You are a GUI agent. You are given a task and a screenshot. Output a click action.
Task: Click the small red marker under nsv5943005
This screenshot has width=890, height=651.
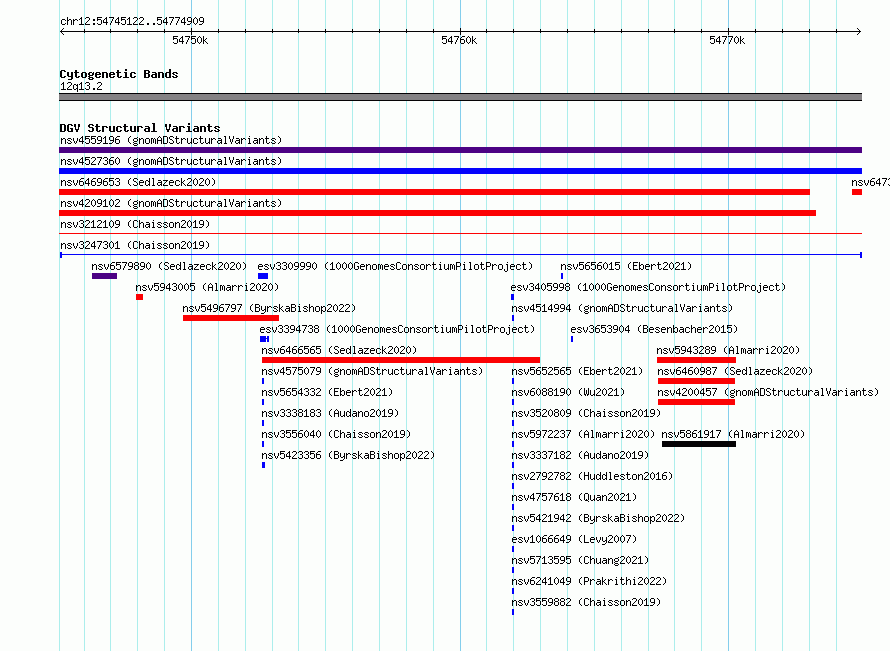click(x=140, y=297)
